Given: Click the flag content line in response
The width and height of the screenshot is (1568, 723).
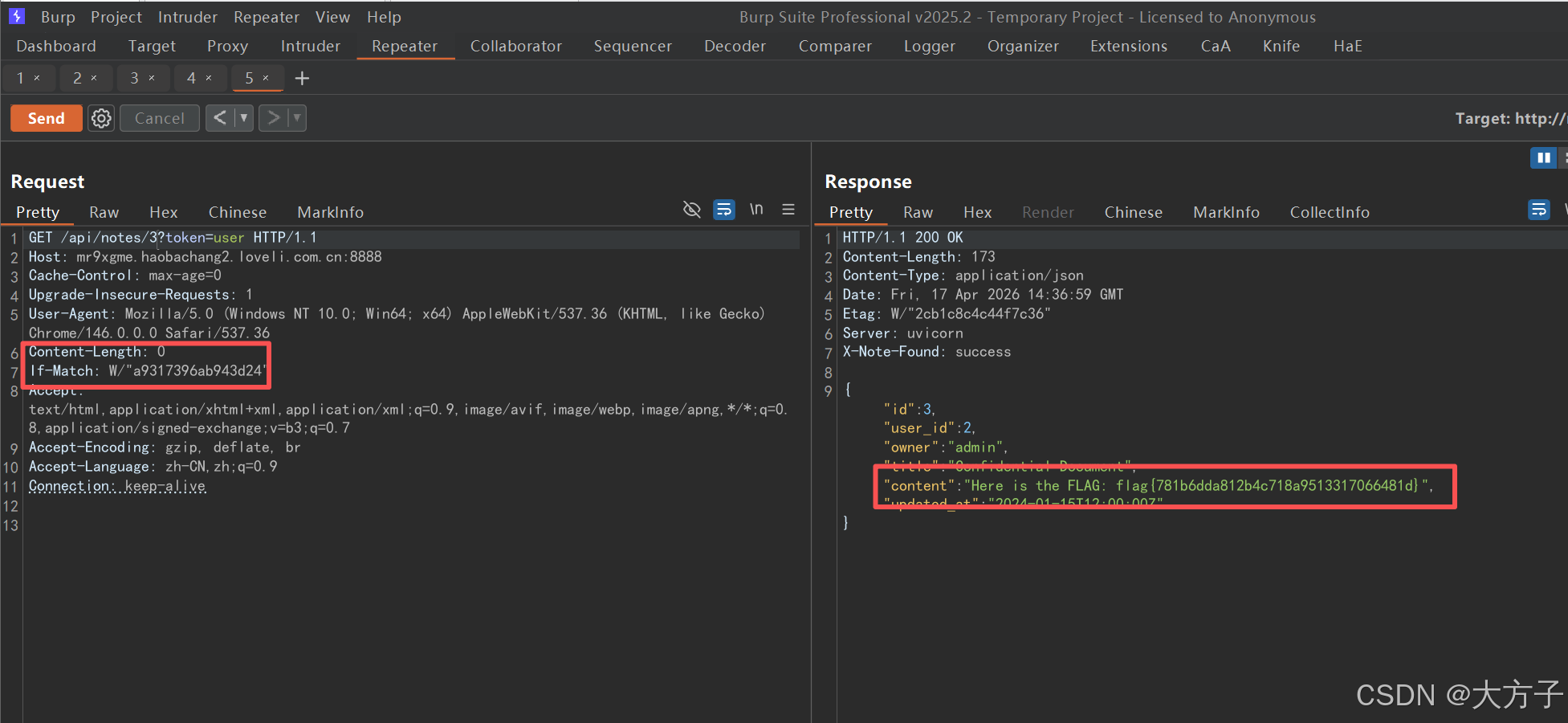Looking at the screenshot, I should (x=1159, y=485).
